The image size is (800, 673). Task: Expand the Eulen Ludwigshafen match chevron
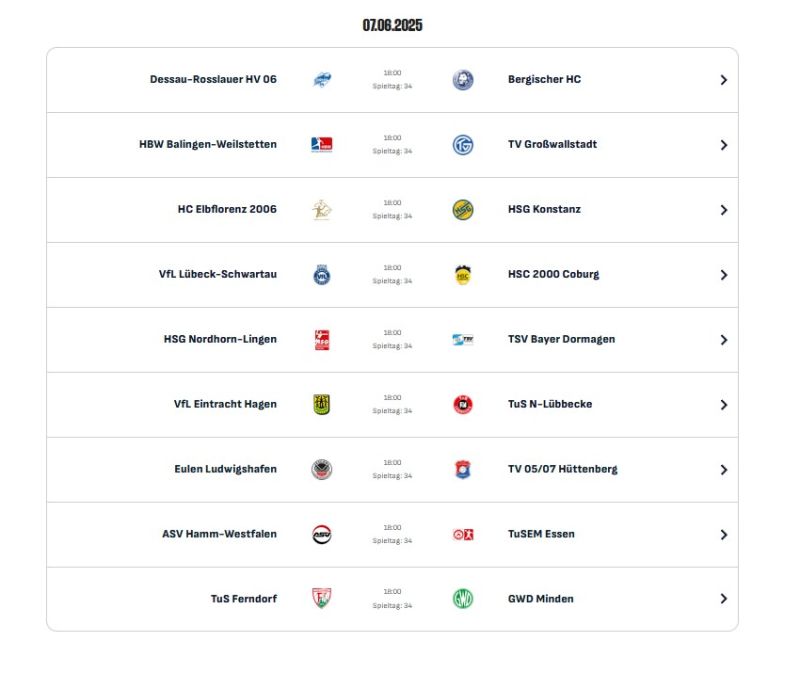[723, 469]
